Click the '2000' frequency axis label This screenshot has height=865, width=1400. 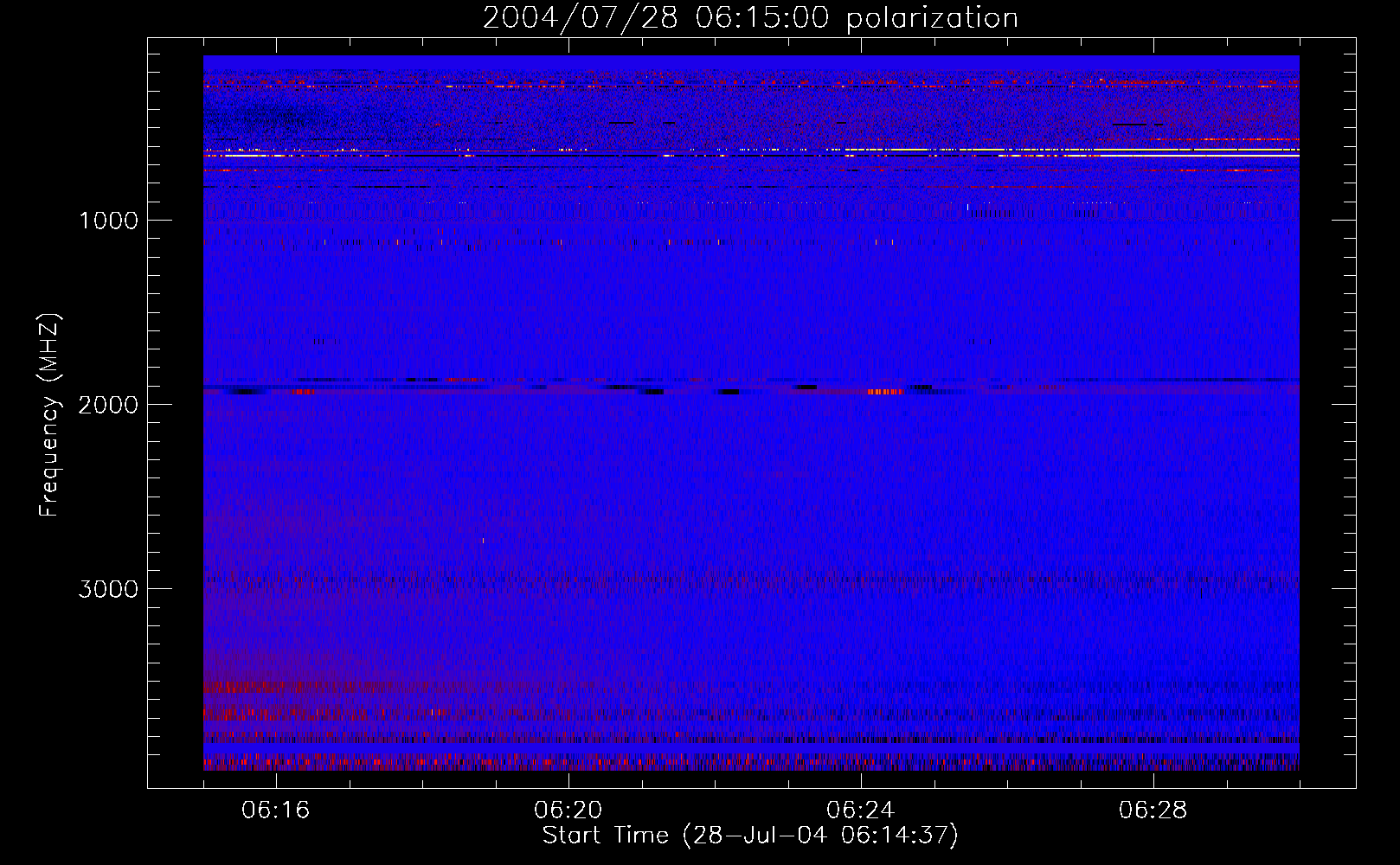[108, 405]
